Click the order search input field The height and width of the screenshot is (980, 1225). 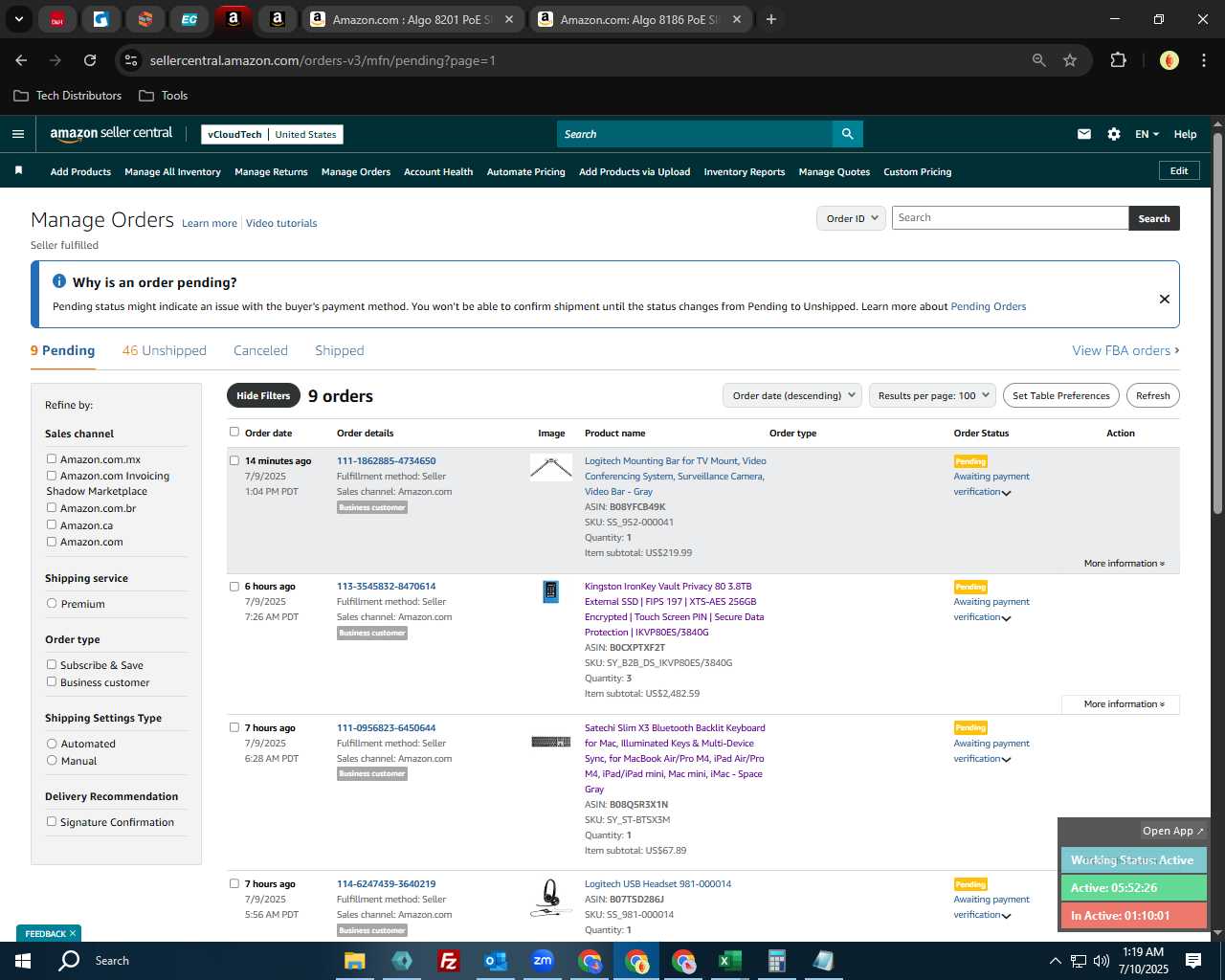pyautogui.click(x=1010, y=218)
